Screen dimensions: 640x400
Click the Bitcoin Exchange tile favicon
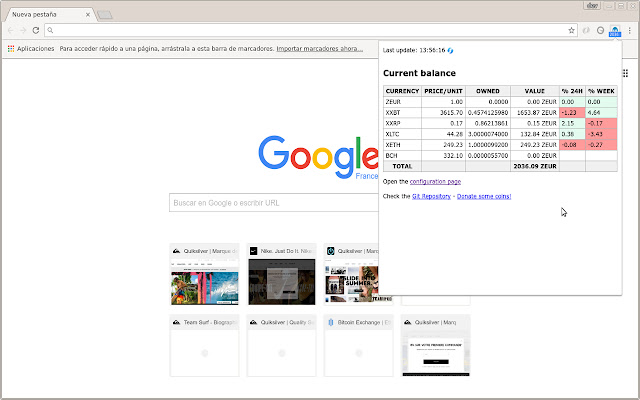(331, 322)
